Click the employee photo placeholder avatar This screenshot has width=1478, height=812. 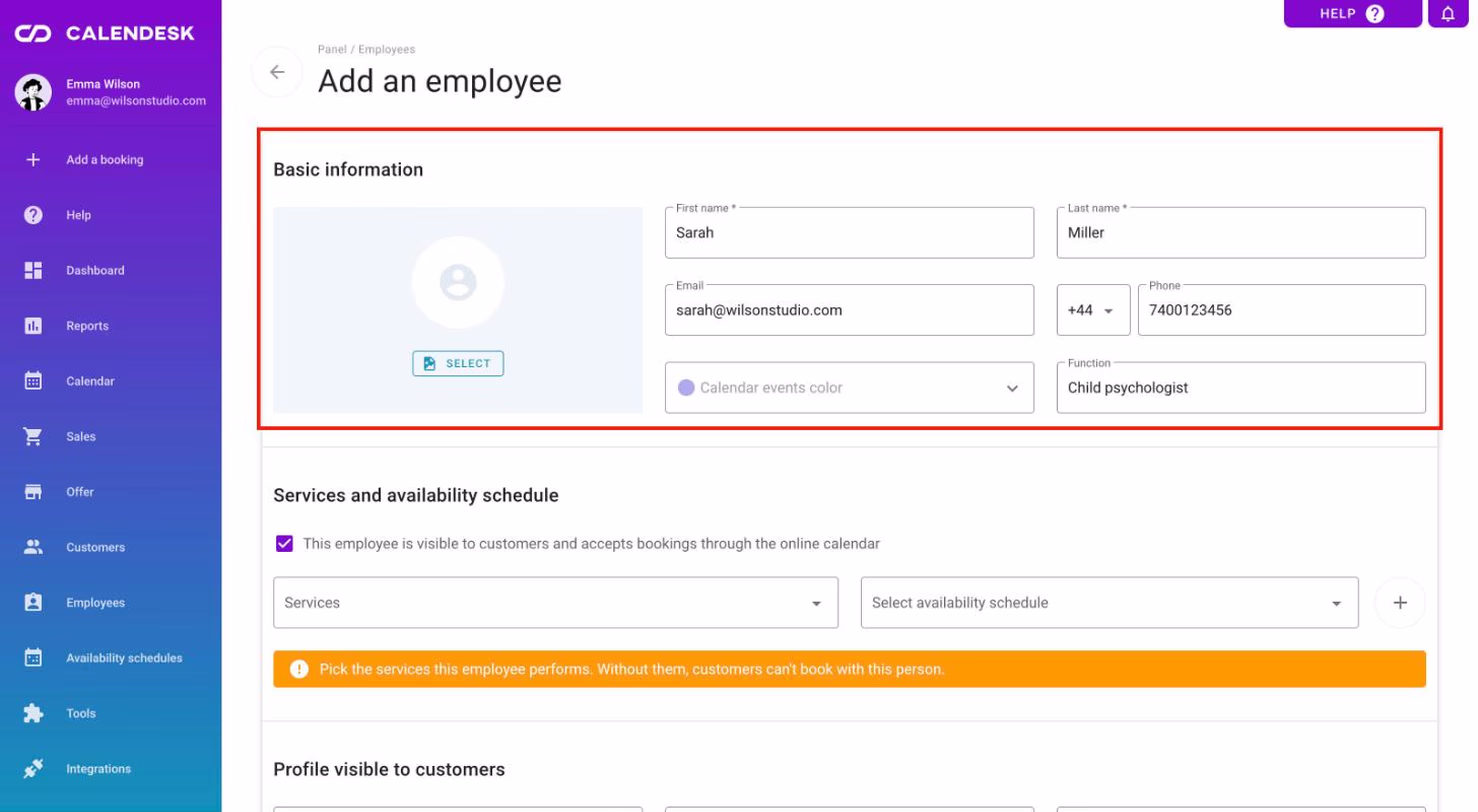458,283
